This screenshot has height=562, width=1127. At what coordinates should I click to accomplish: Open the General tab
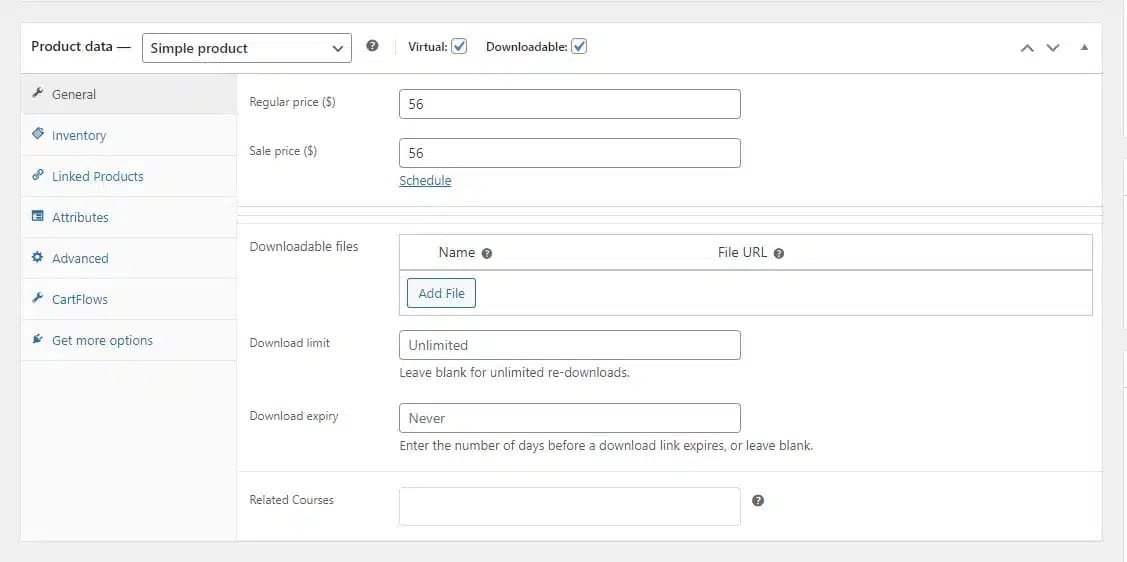click(129, 94)
